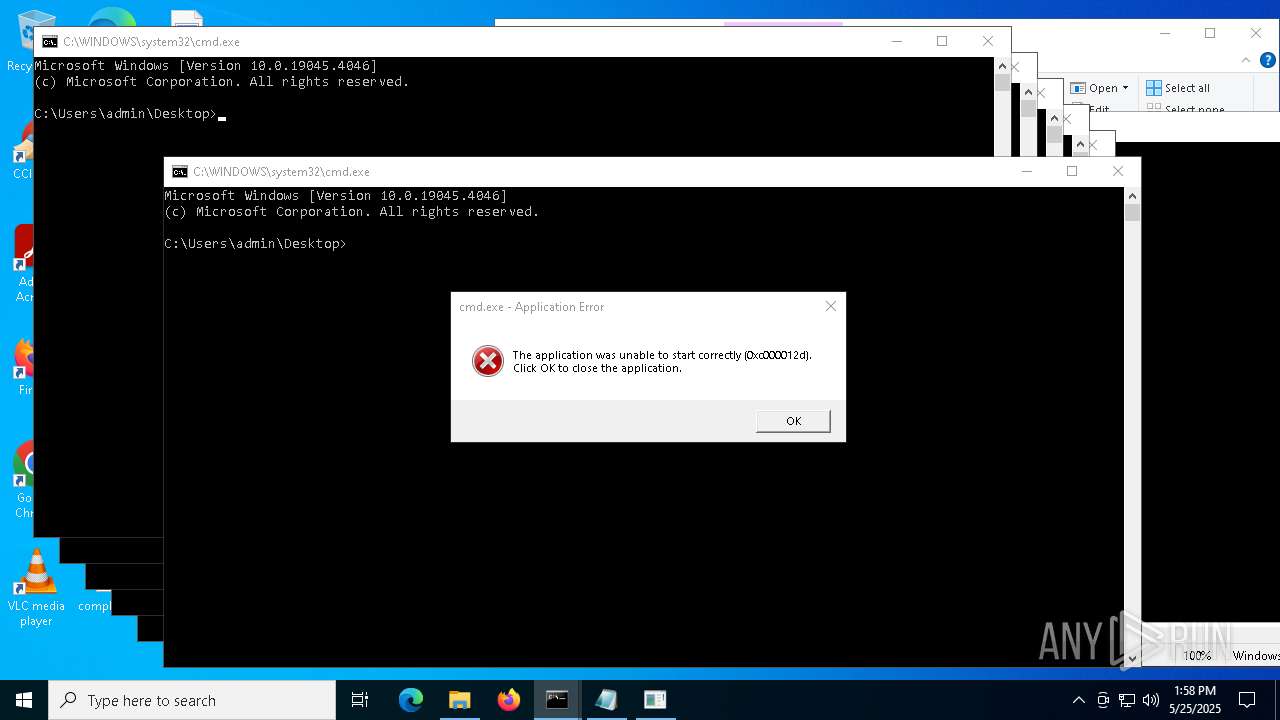Select the Adobe Acrobat desktop shortcut

click(24, 263)
